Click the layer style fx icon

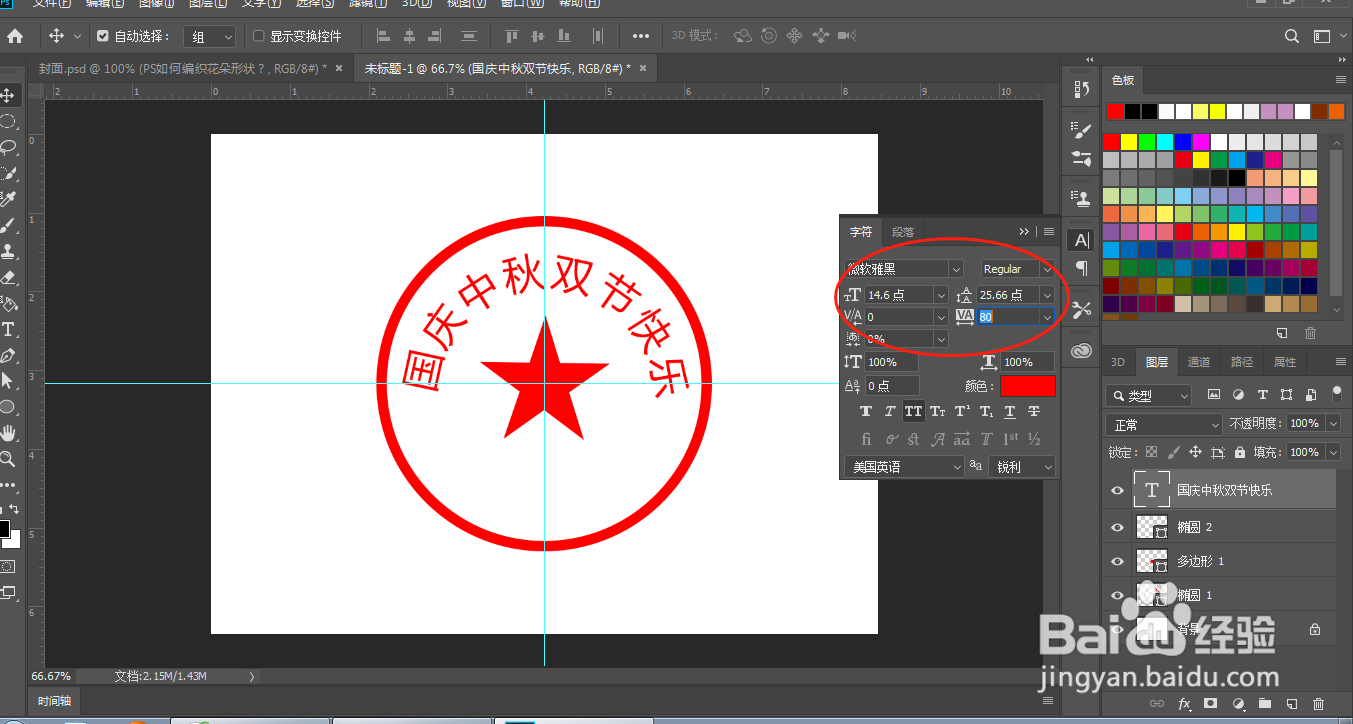point(1184,704)
